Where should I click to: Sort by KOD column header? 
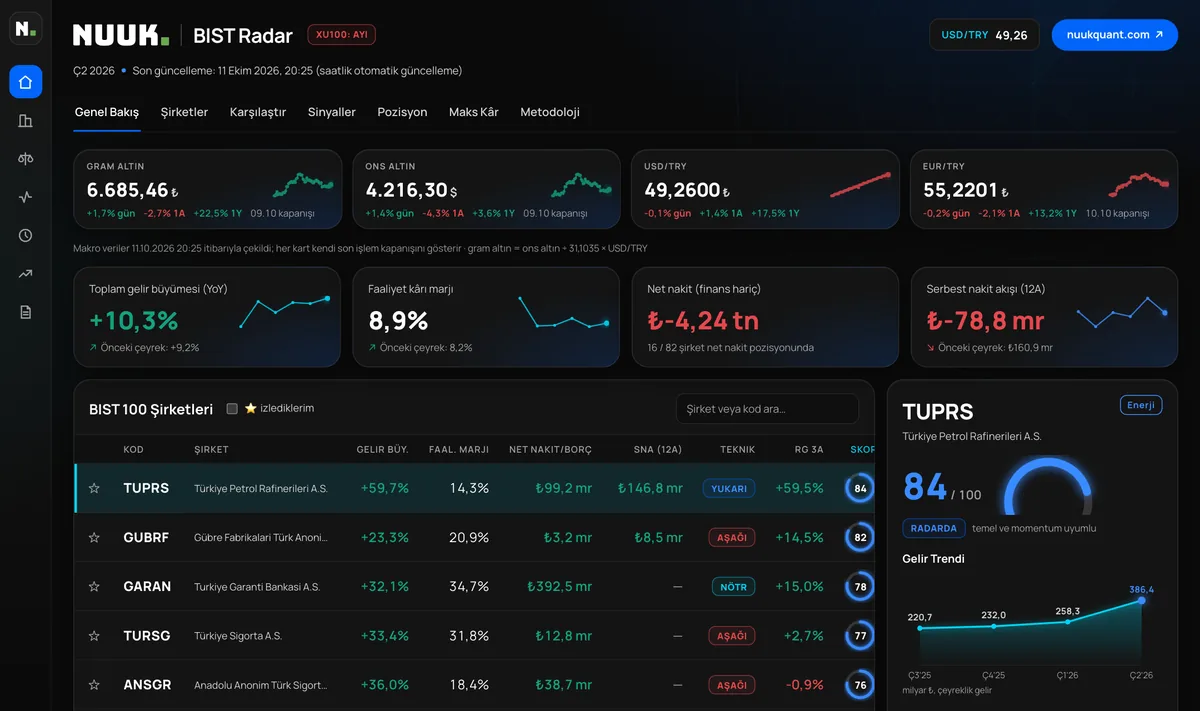pos(133,450)
